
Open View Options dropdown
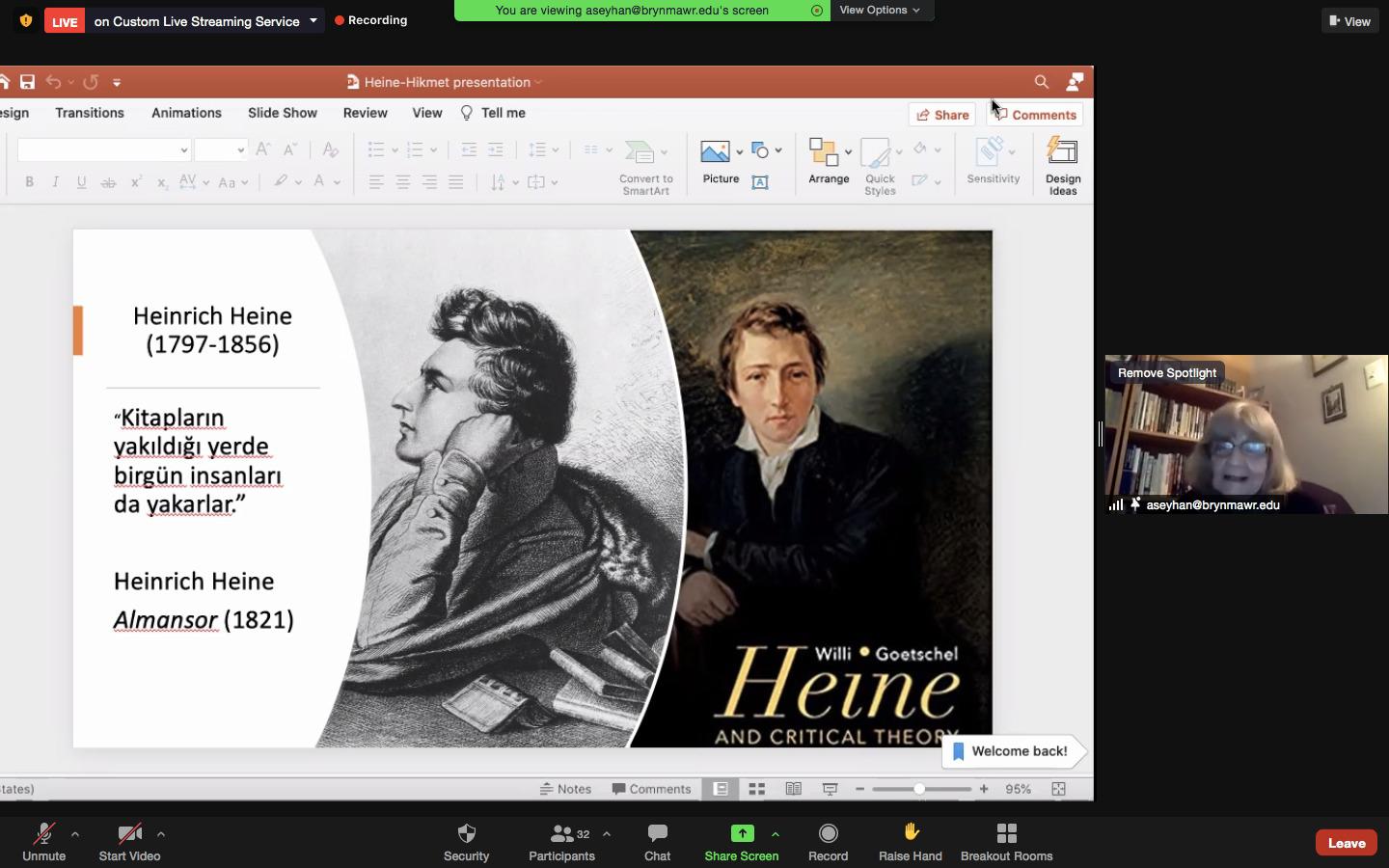point(880,11)
